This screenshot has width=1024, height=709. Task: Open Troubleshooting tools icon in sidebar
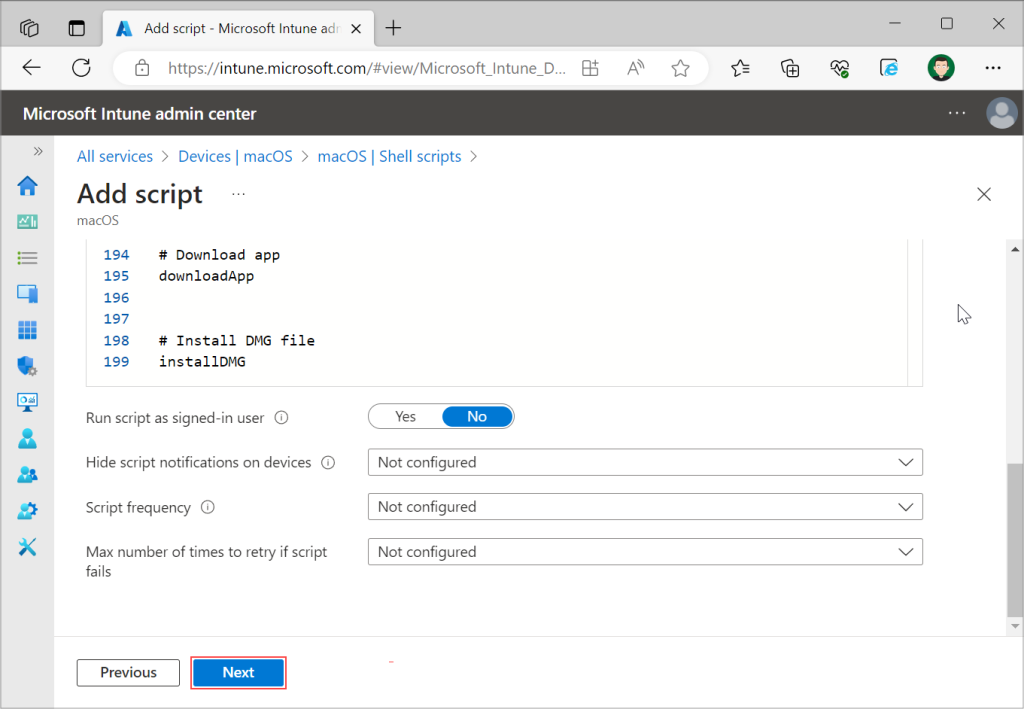[27, 546]
